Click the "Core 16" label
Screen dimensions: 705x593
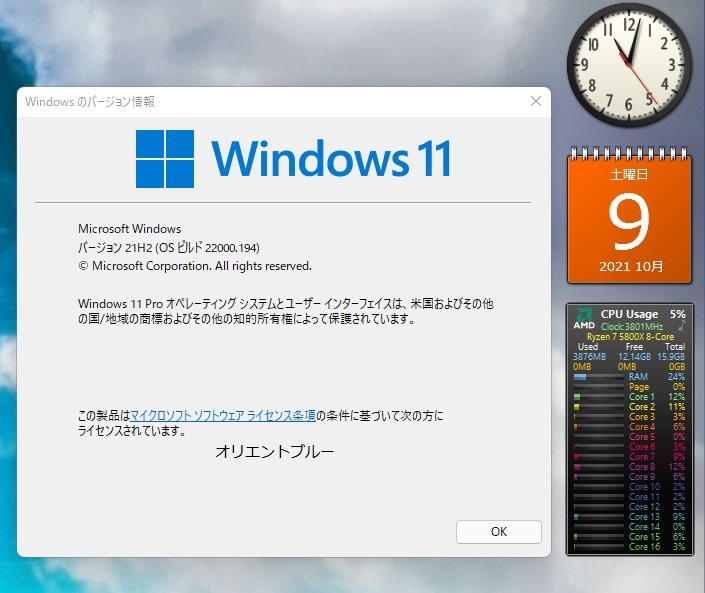(644, 547)
